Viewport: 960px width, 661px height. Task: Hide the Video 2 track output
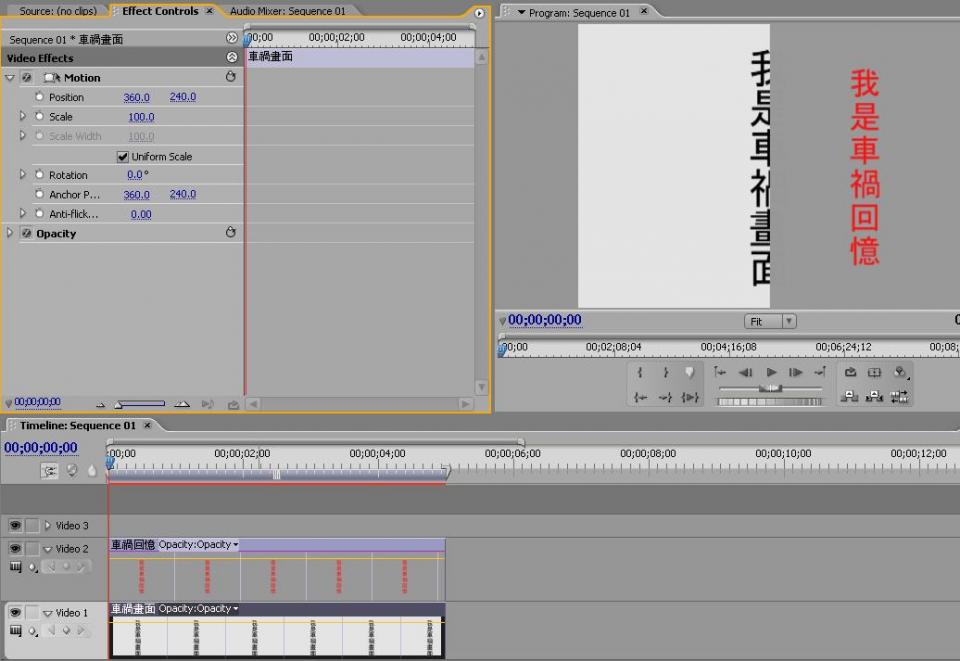click(x=15, y=549)
